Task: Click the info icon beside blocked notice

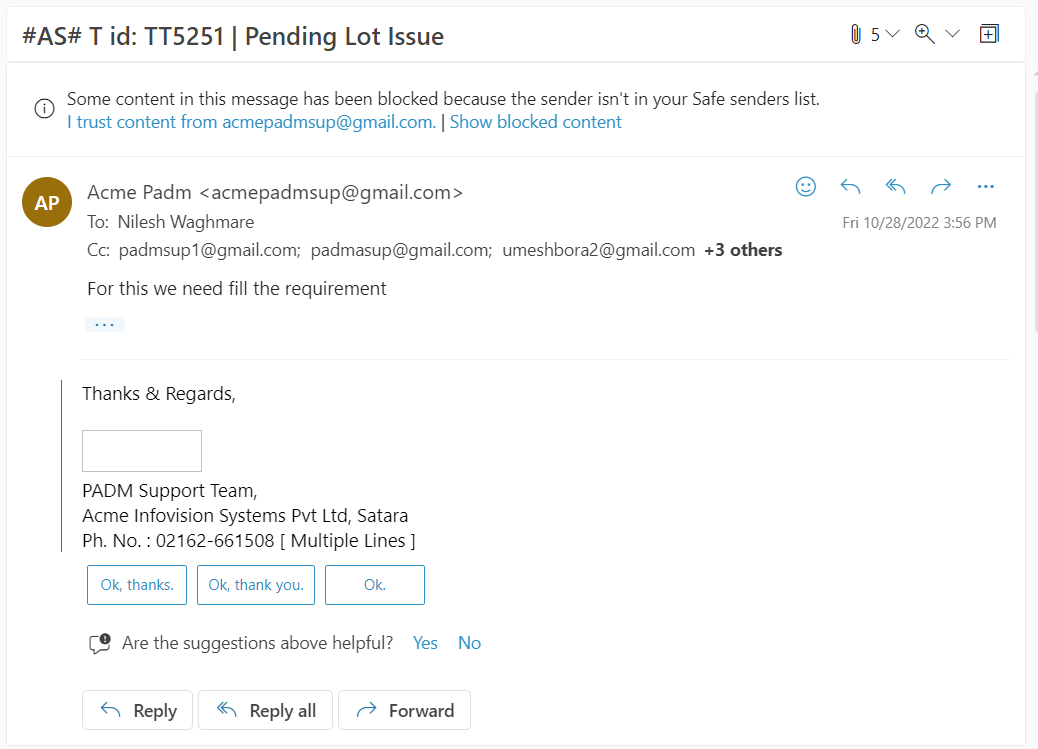Action: (44, 109)
